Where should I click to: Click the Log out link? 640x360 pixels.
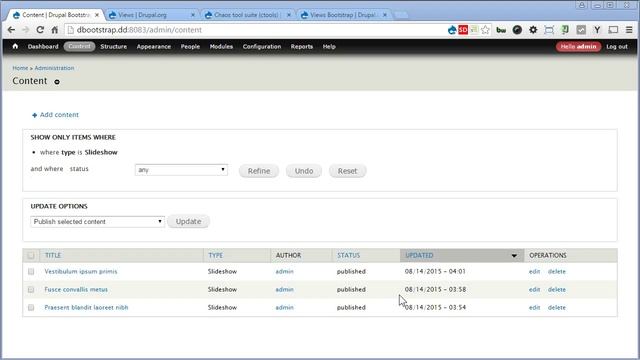(617, 47)
